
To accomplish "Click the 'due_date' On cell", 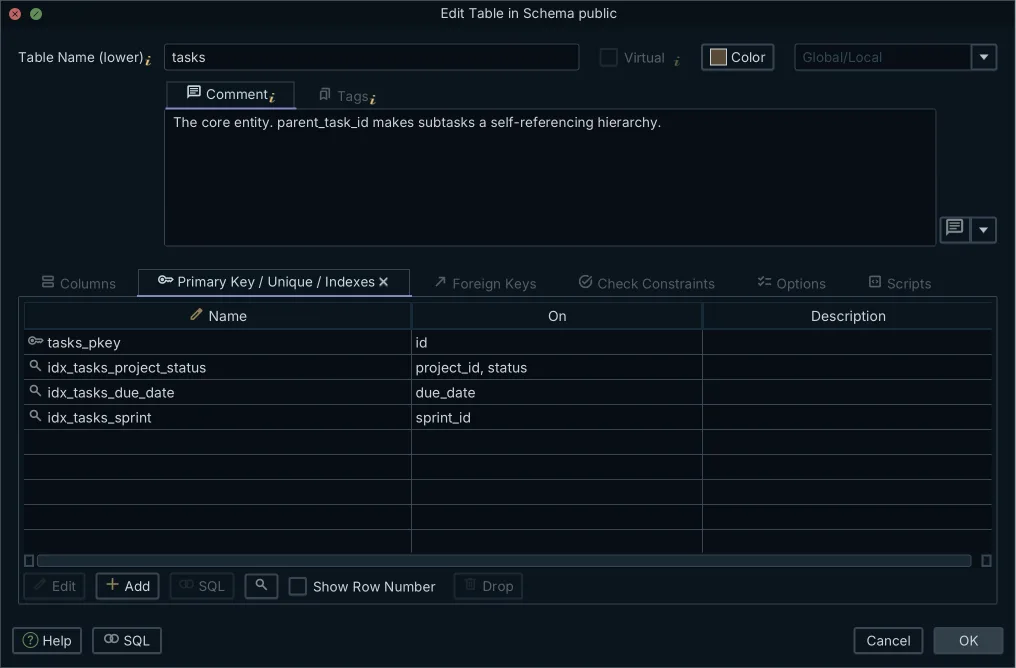I will tap(557, 392).
